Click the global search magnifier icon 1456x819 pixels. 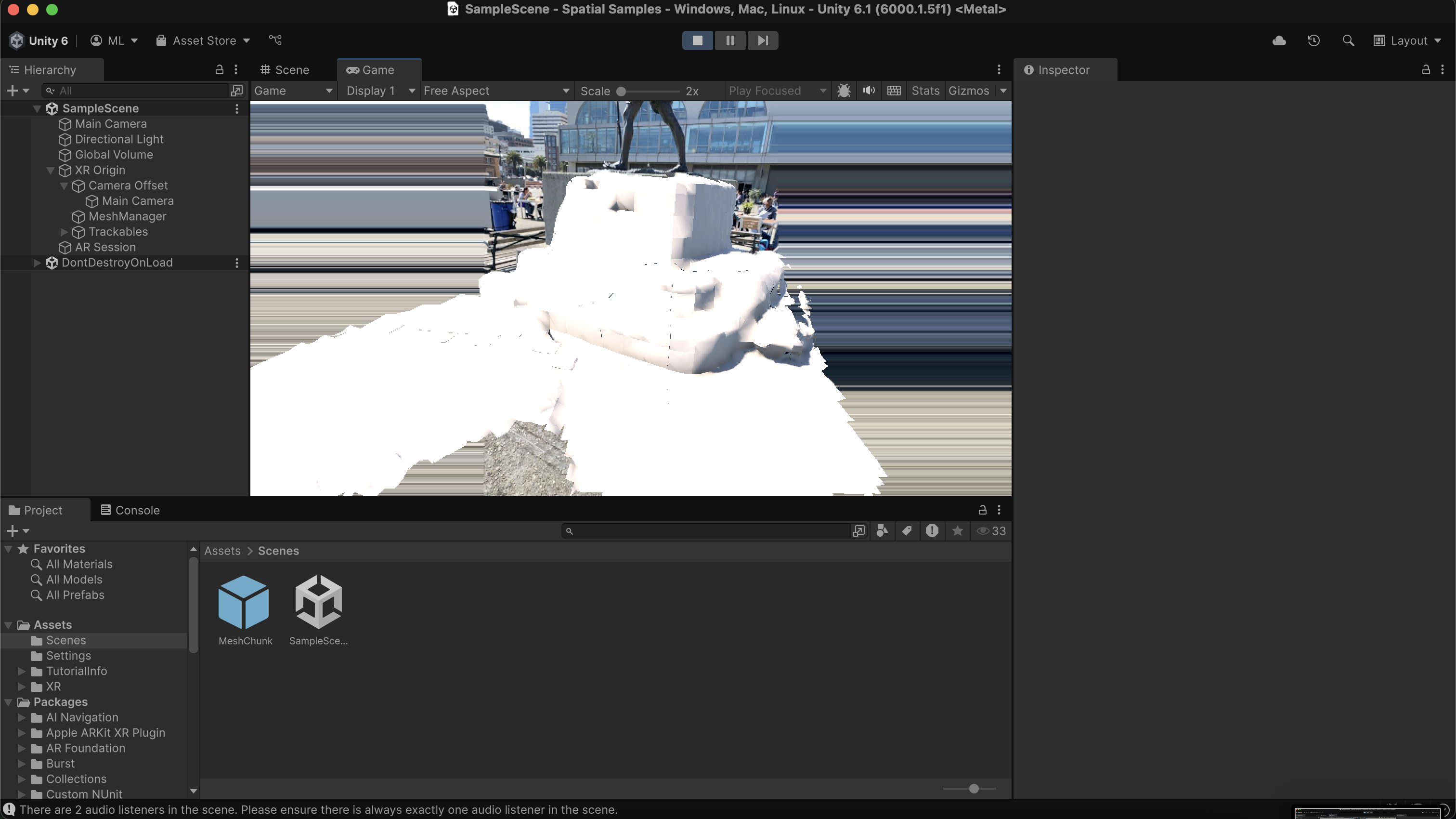pos(1349,40)
